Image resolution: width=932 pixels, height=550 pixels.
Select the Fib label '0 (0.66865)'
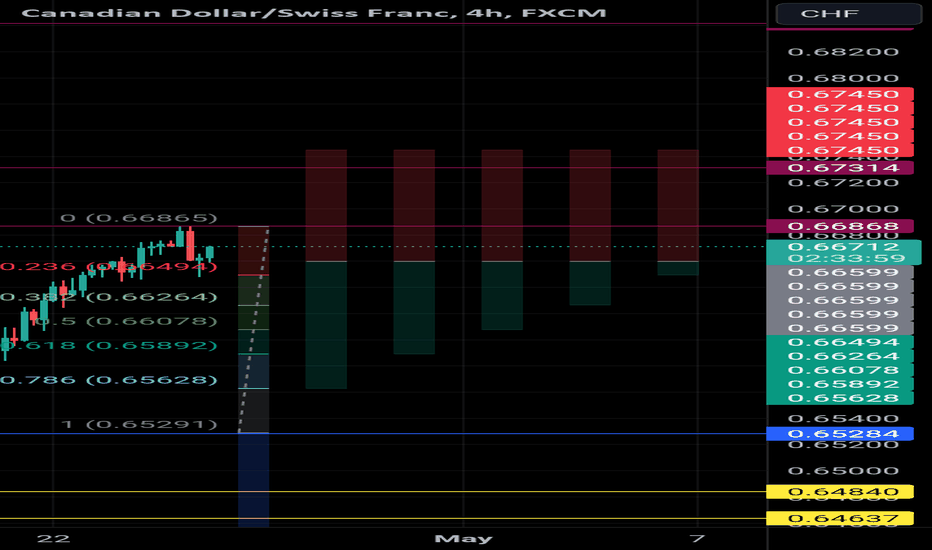point(139,218)
